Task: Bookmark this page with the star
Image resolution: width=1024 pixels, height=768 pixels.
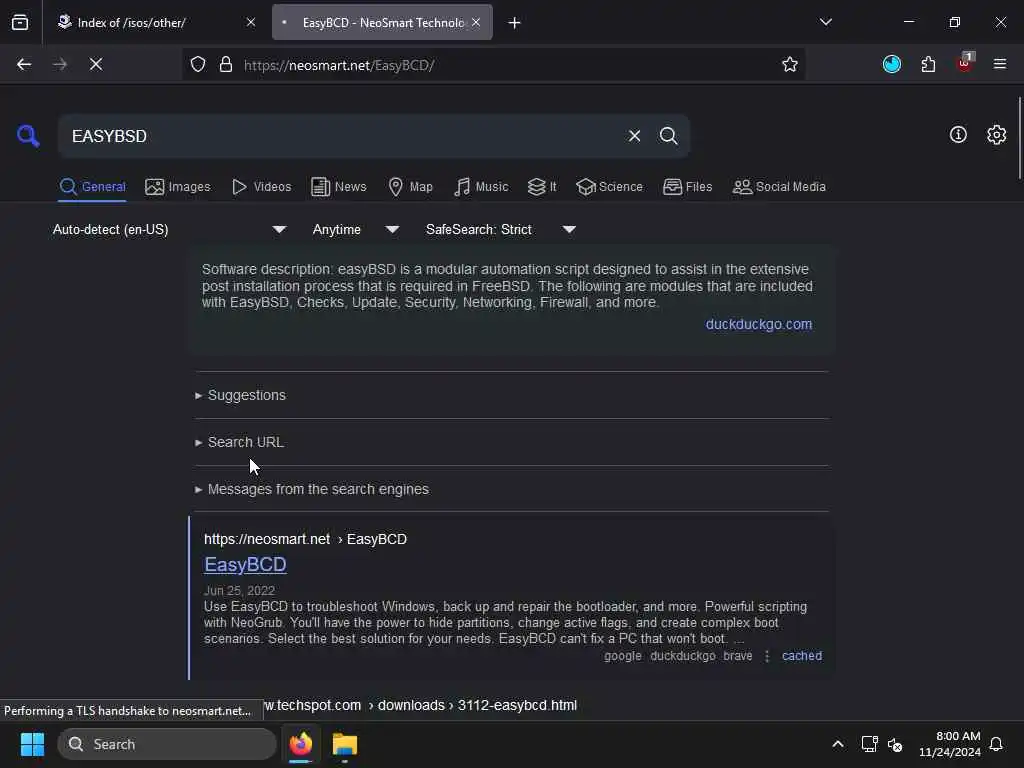Action: [790, 64]
